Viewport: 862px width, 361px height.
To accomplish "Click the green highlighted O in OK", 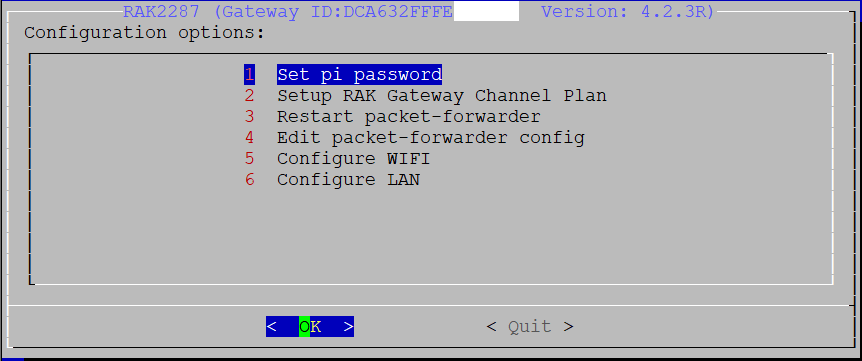I will coord(305,326).
